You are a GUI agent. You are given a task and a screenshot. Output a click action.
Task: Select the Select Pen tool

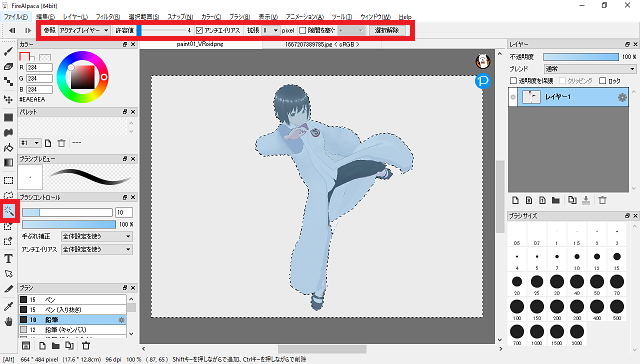(x=8, y=226)
